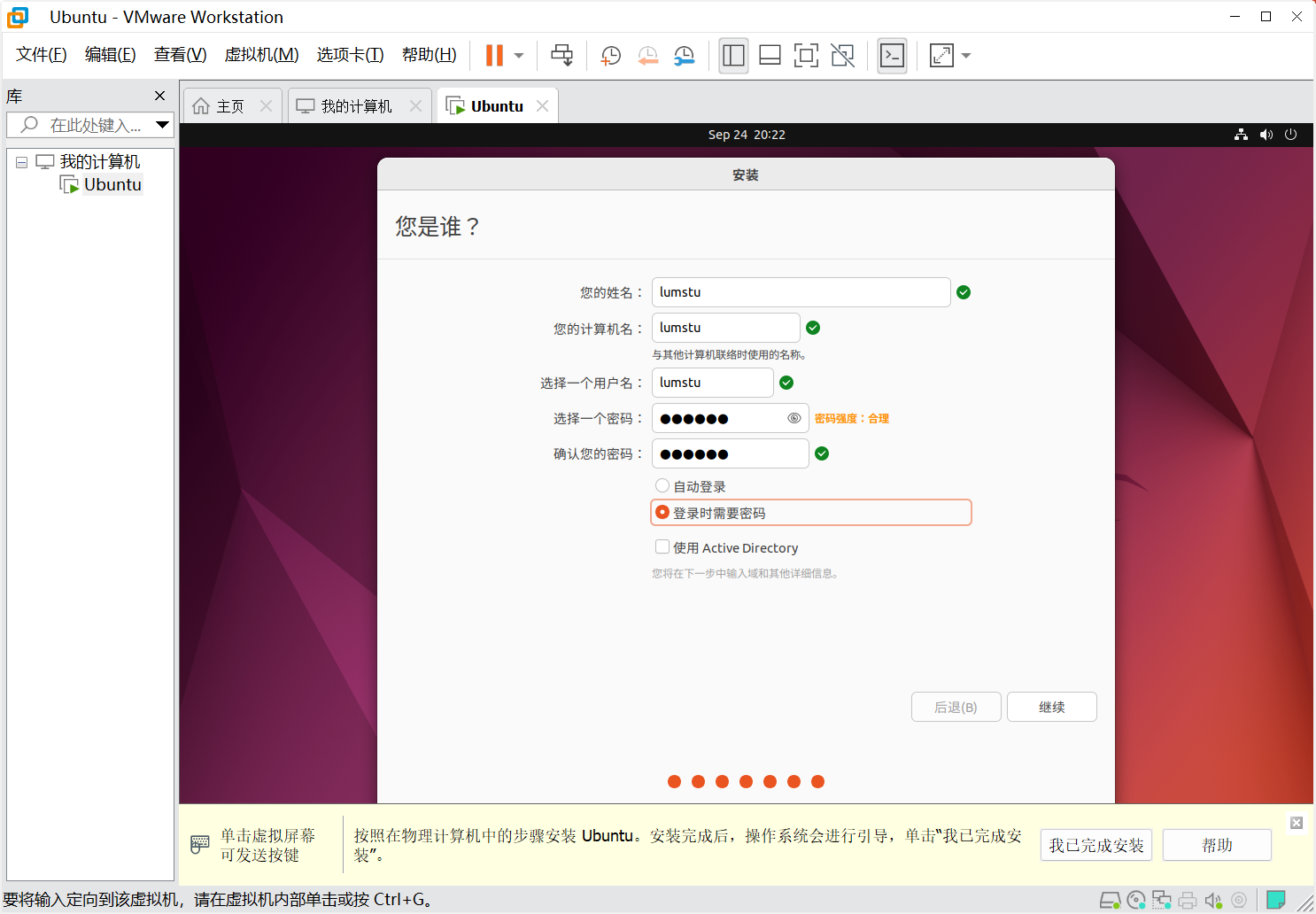Select the Ubuntu tab

(497, 106)
